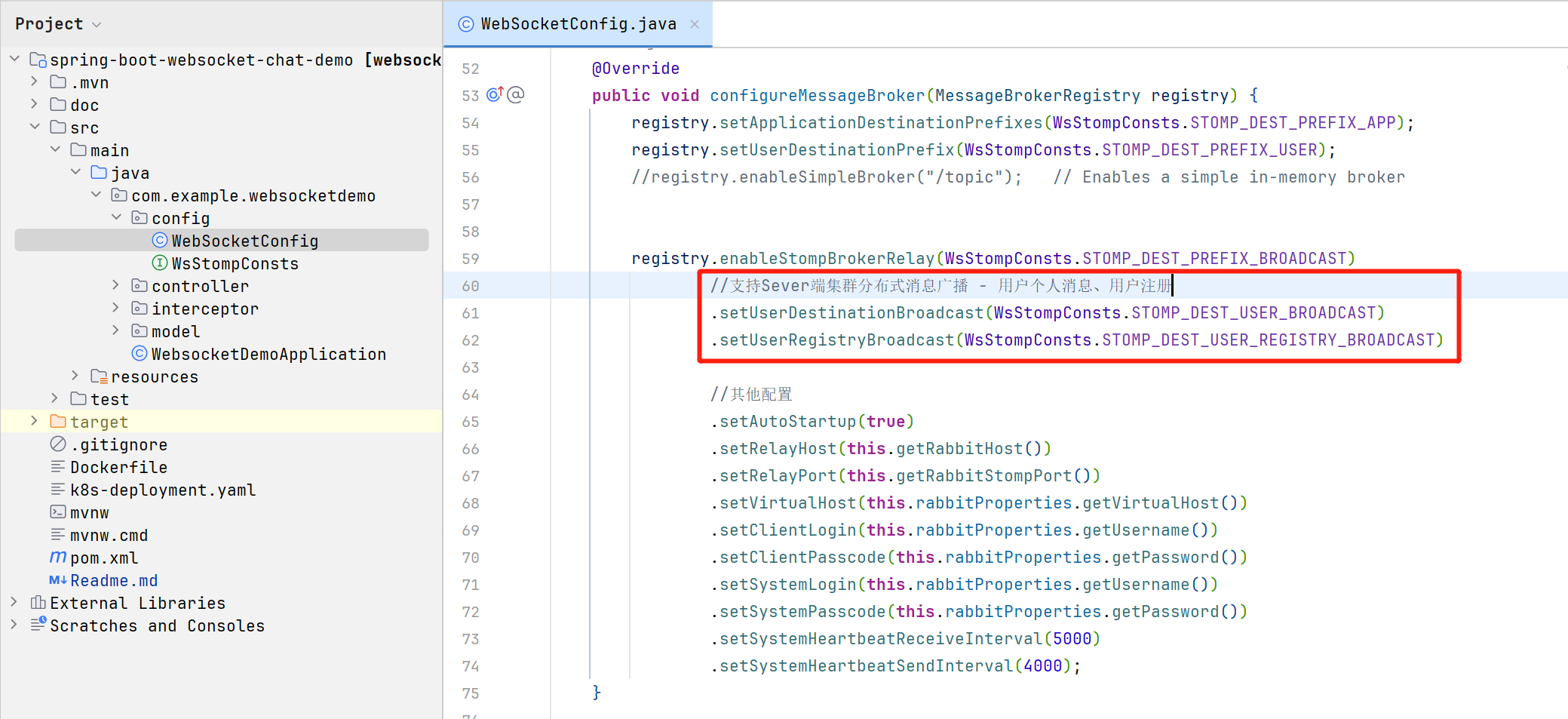Select .gitignore in the project tree
The height and width of the screenshot is (719, 1568).
119,444
